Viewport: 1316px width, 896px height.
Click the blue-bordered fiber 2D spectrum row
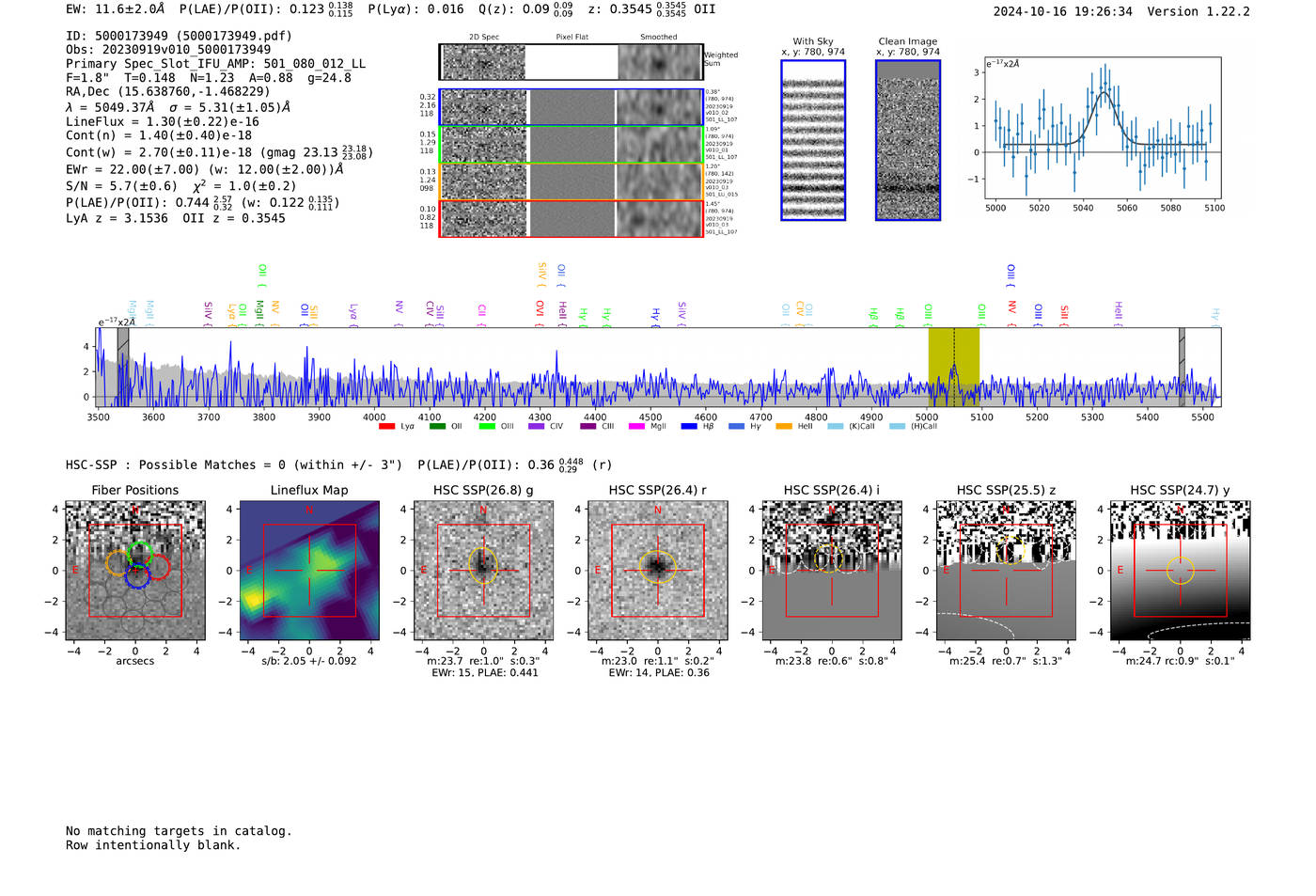coord(572,107)
